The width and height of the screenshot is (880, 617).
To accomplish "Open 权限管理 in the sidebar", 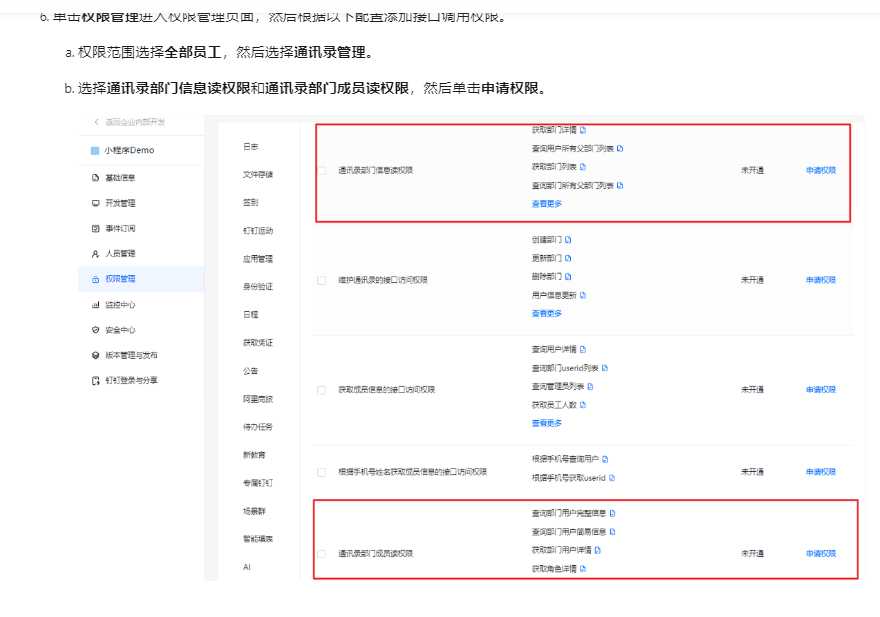I will [141, 279].
